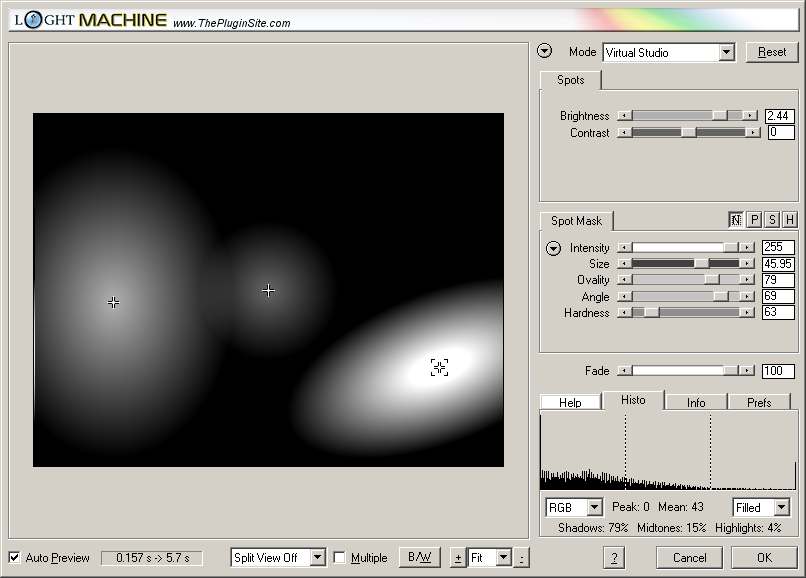Open the Info tab
Viewport: 806px width, 578px height.
click(x=696, y=402)
